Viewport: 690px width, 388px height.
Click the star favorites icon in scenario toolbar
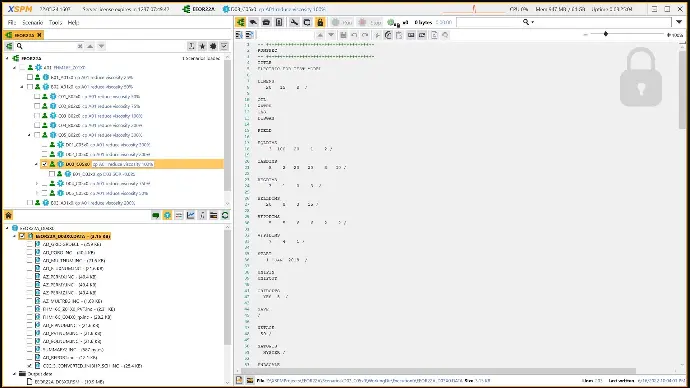(x=202, y=46)
